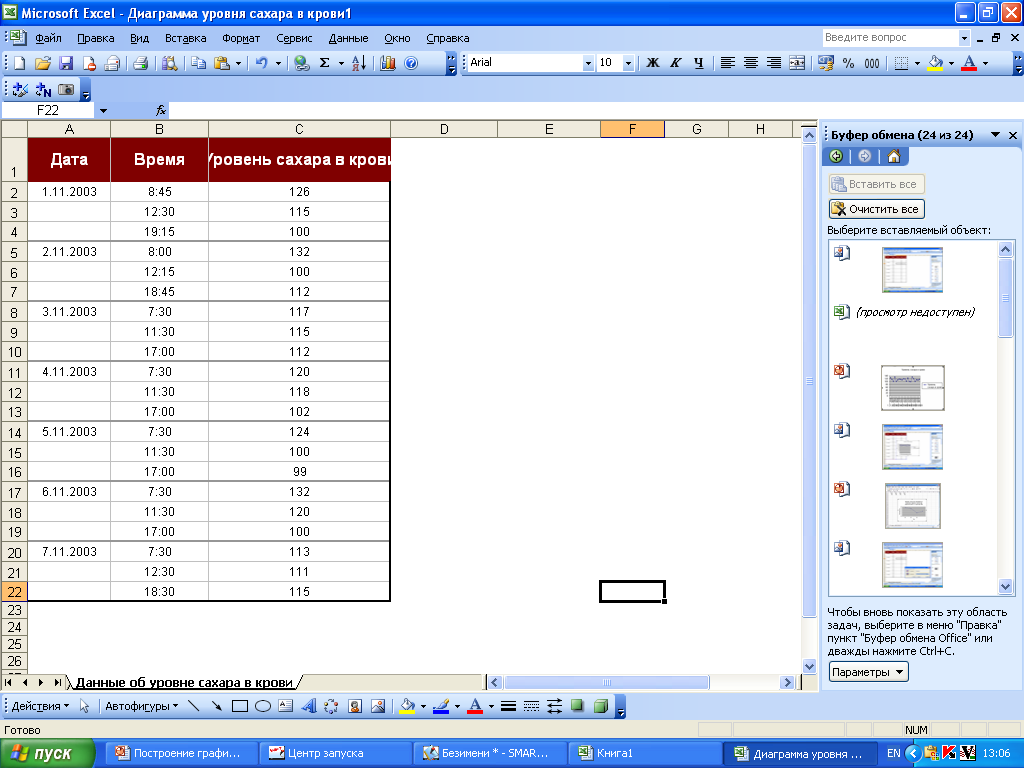Click the yellow fill color swatch in formatting toolbar
This screenshot has height=768, width=1024.
[935, 63]
